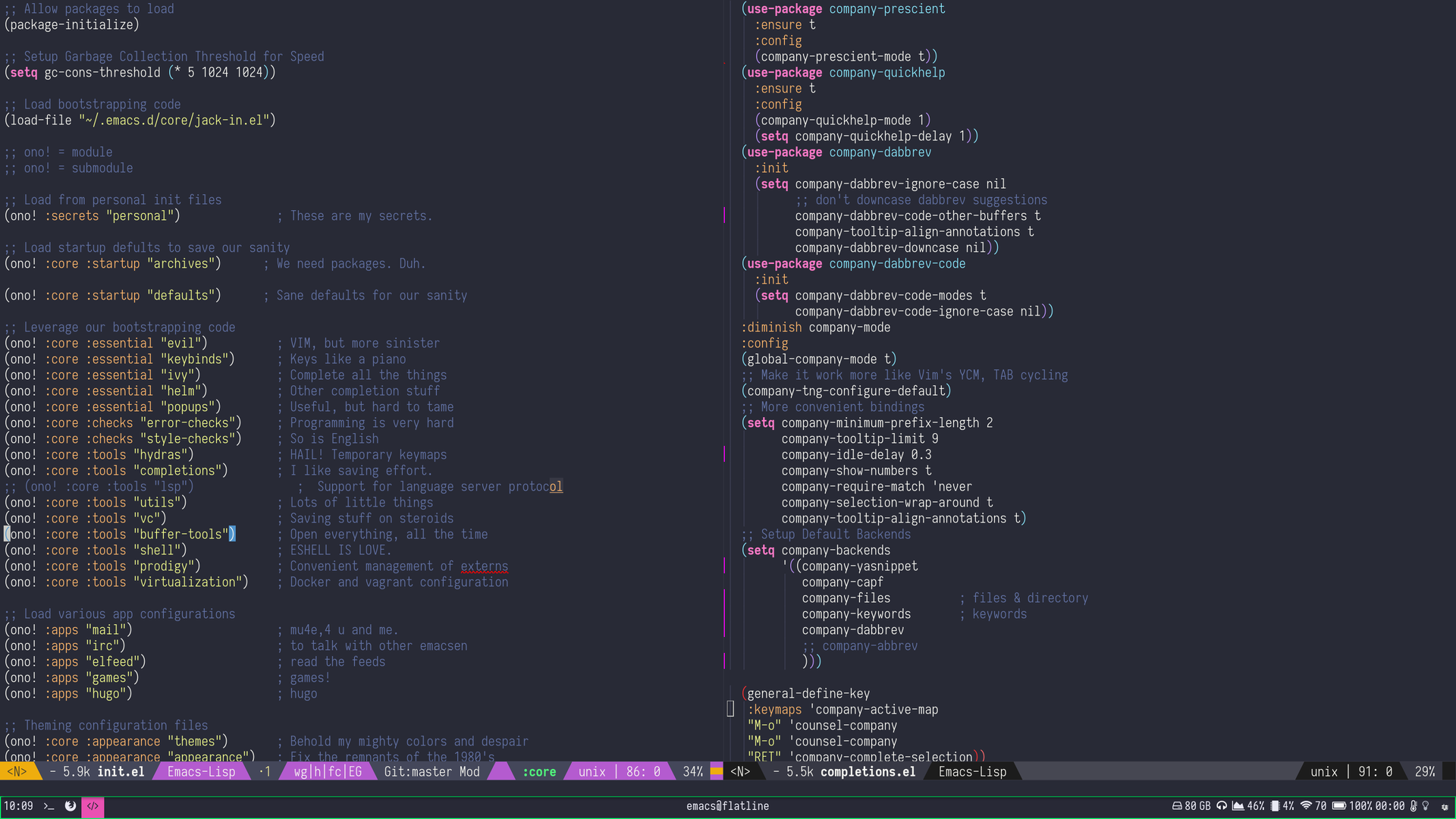Click Git:master version control indicator
The height and width of the screenshot is (819, 1456).
click(x=418, y=772)
